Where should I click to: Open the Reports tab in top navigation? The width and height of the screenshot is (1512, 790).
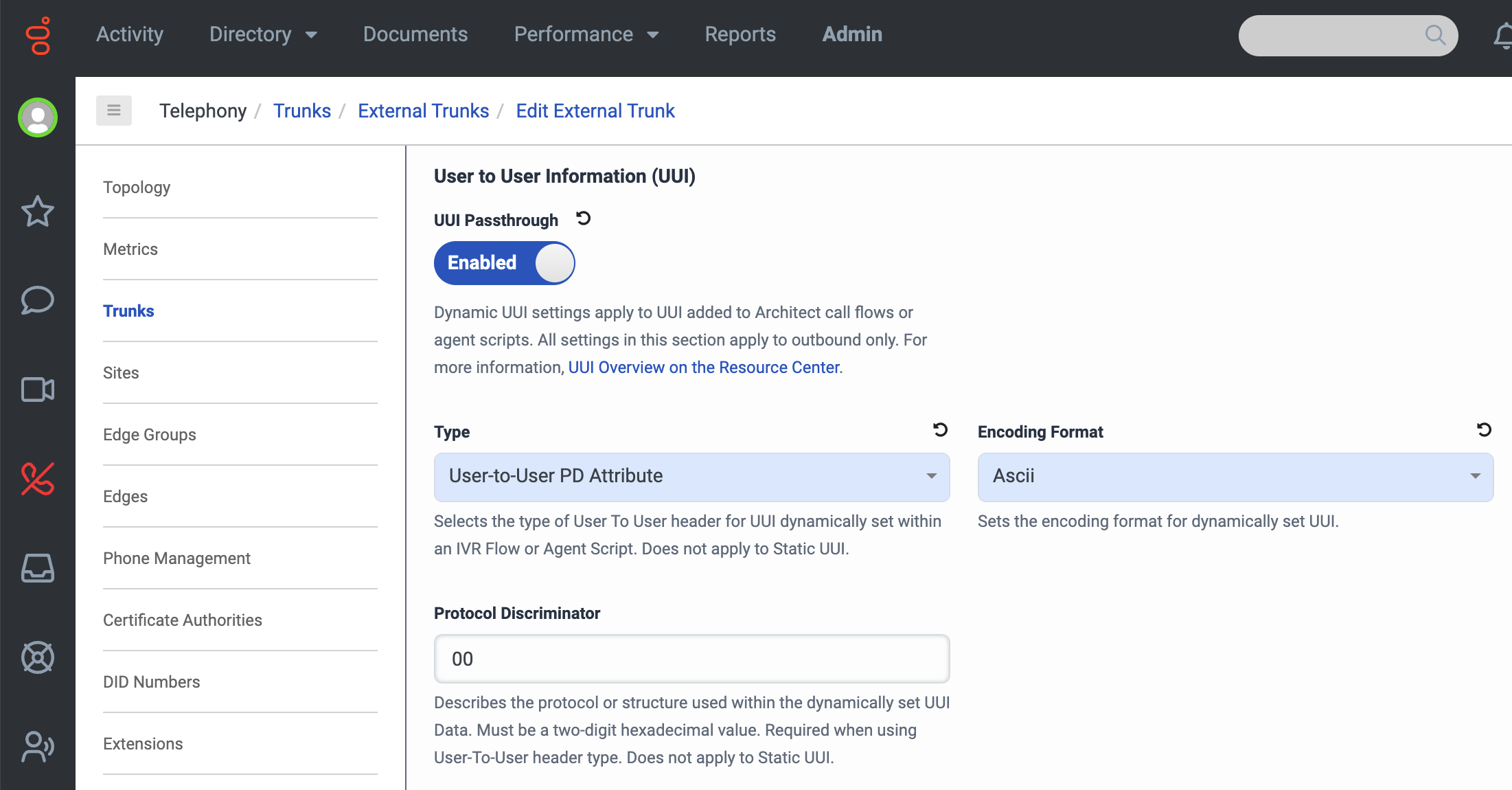click(740, 34)
